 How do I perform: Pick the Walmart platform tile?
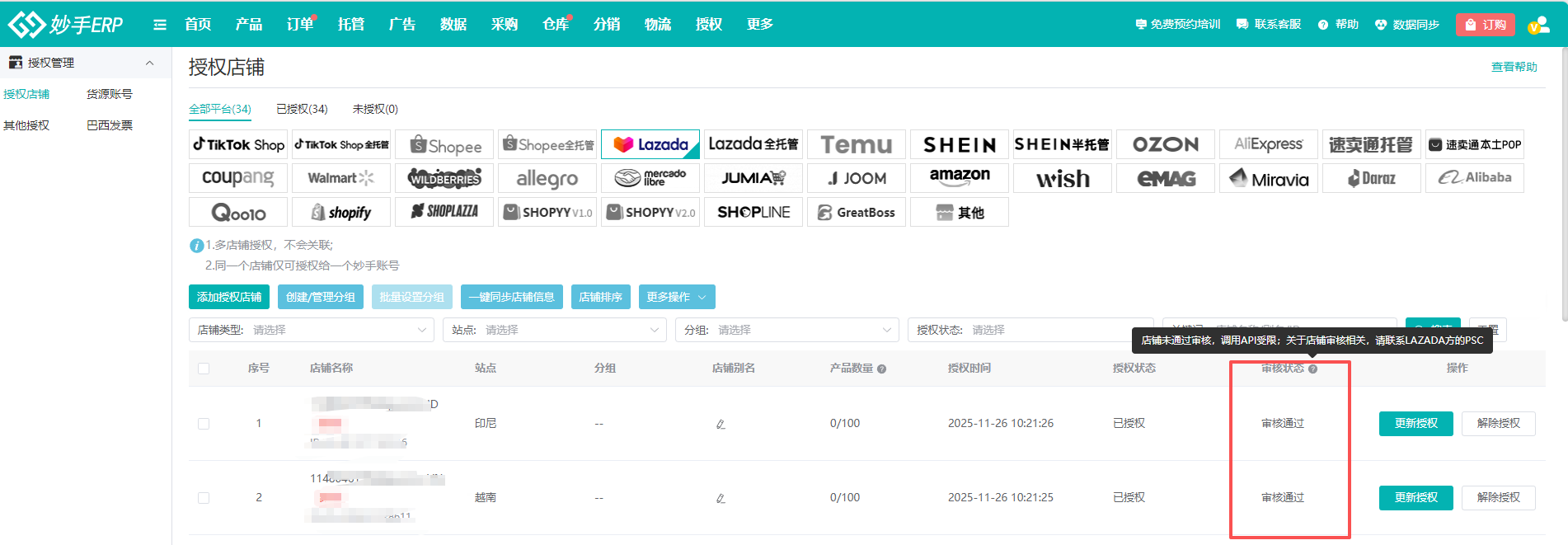coord(341,178)
